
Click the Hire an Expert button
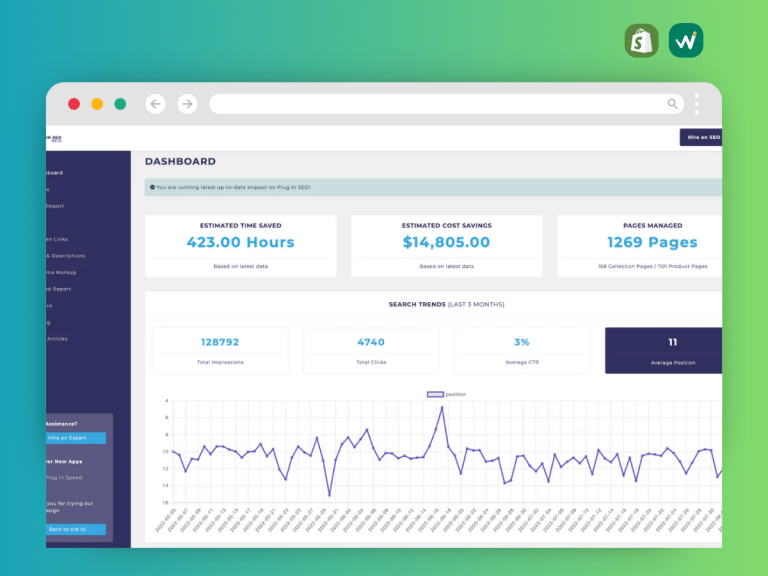click(x=75, y=438)
